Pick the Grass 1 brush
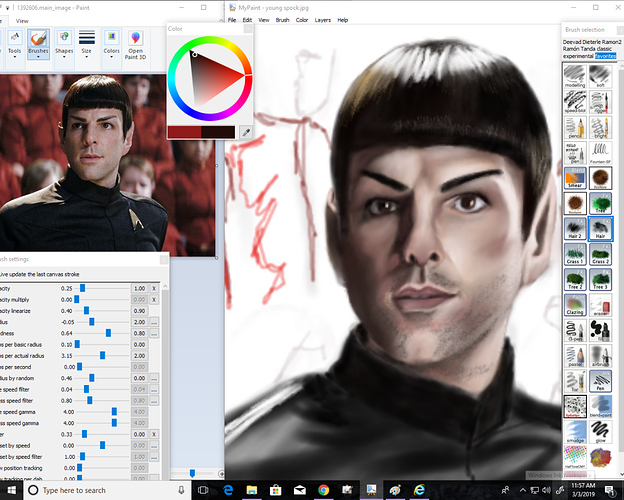The height and width of the screenshot is (500, 624). 575,254
